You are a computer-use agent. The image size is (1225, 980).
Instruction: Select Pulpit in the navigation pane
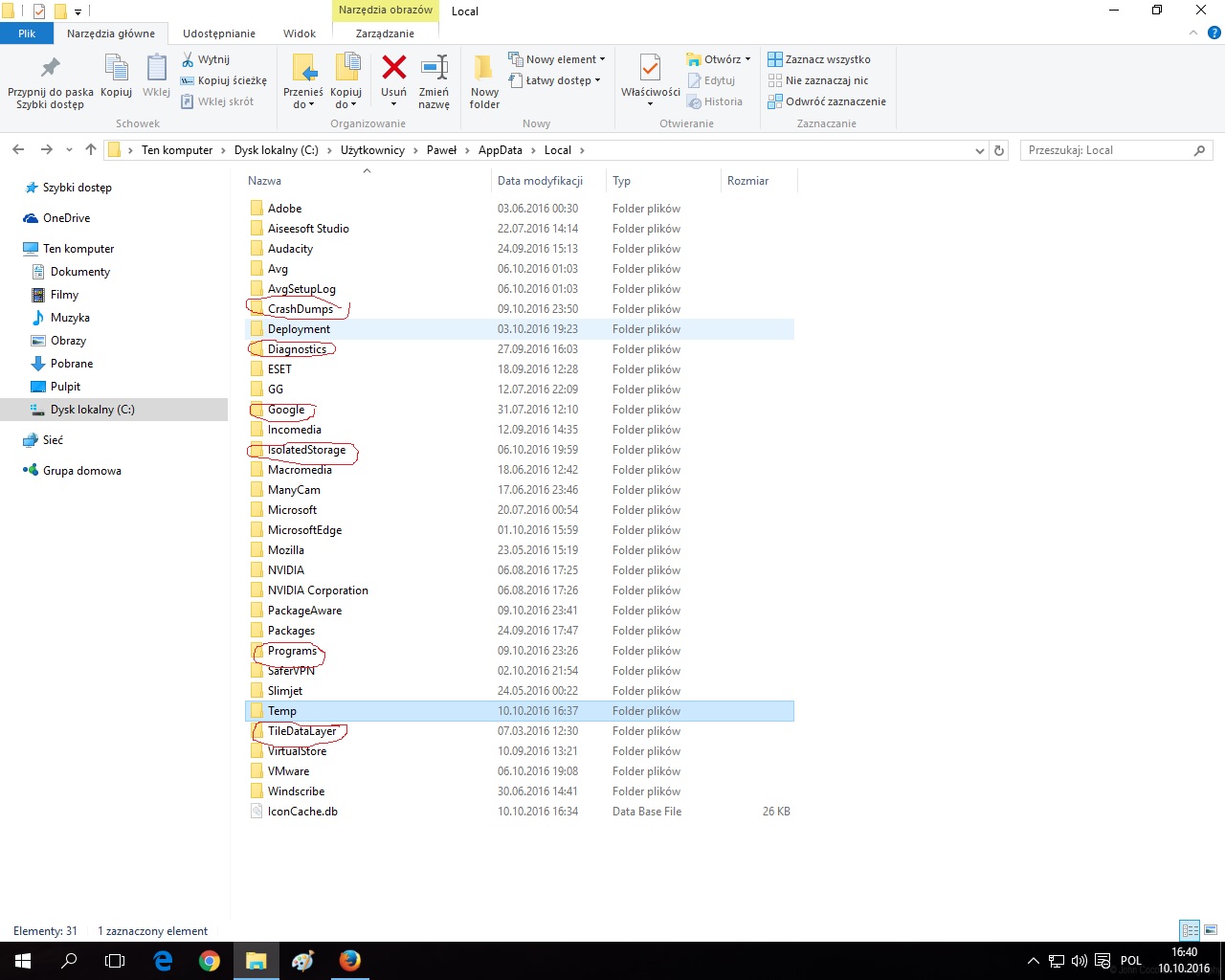click(x=65, y=387)
